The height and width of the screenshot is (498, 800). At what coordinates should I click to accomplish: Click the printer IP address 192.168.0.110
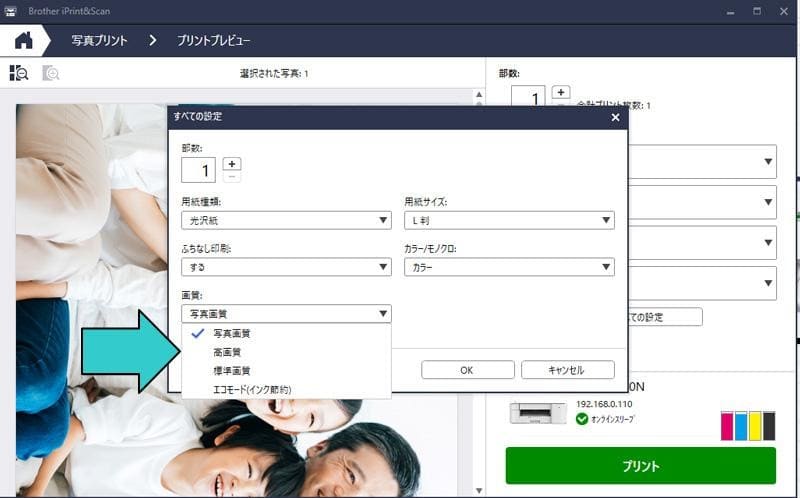(604, 404)
